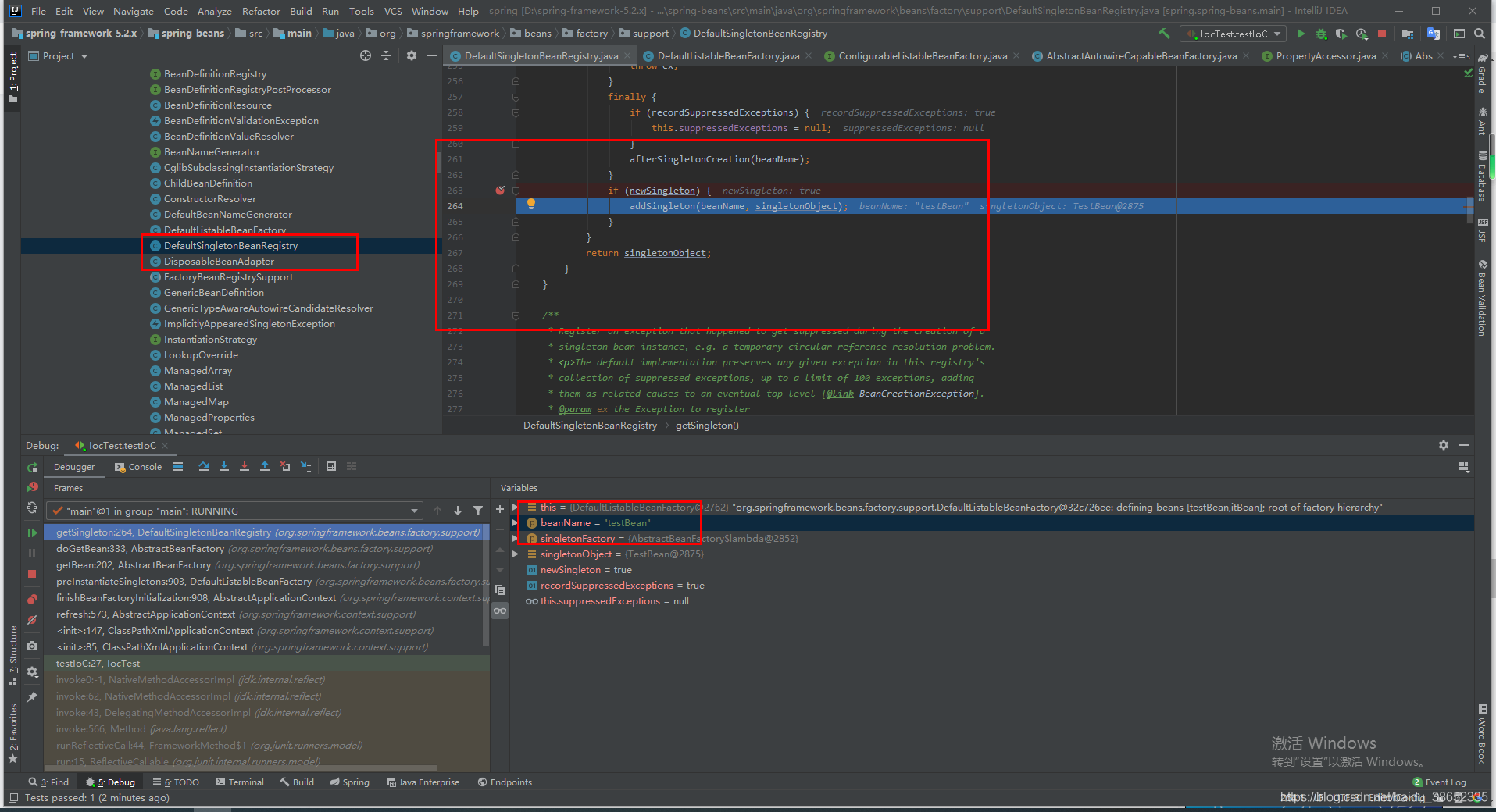Click the intention light bulb on line 264
Viewport: 1496px width, 812px height.
[531, 204]
